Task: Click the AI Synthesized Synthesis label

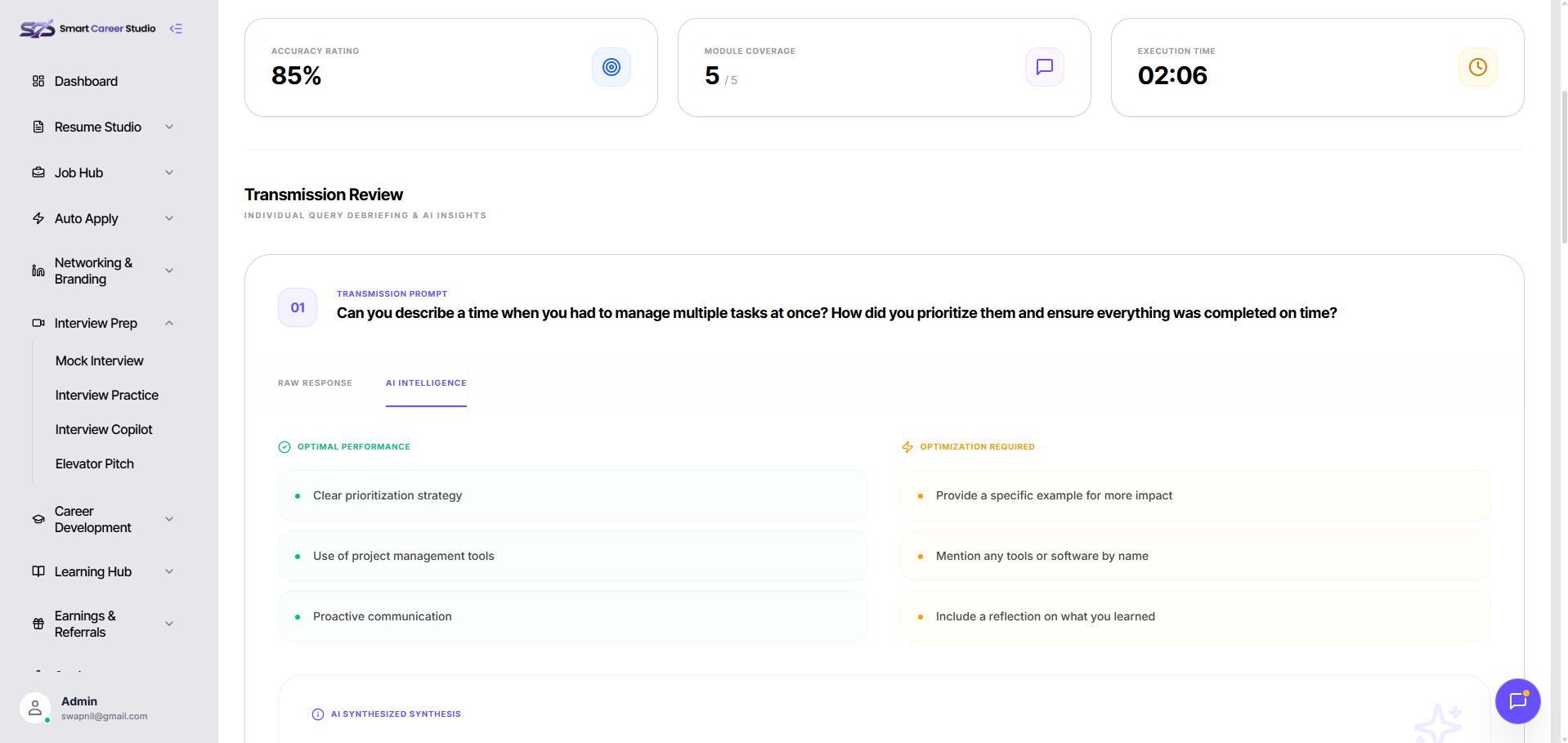Action: (396, 714)
